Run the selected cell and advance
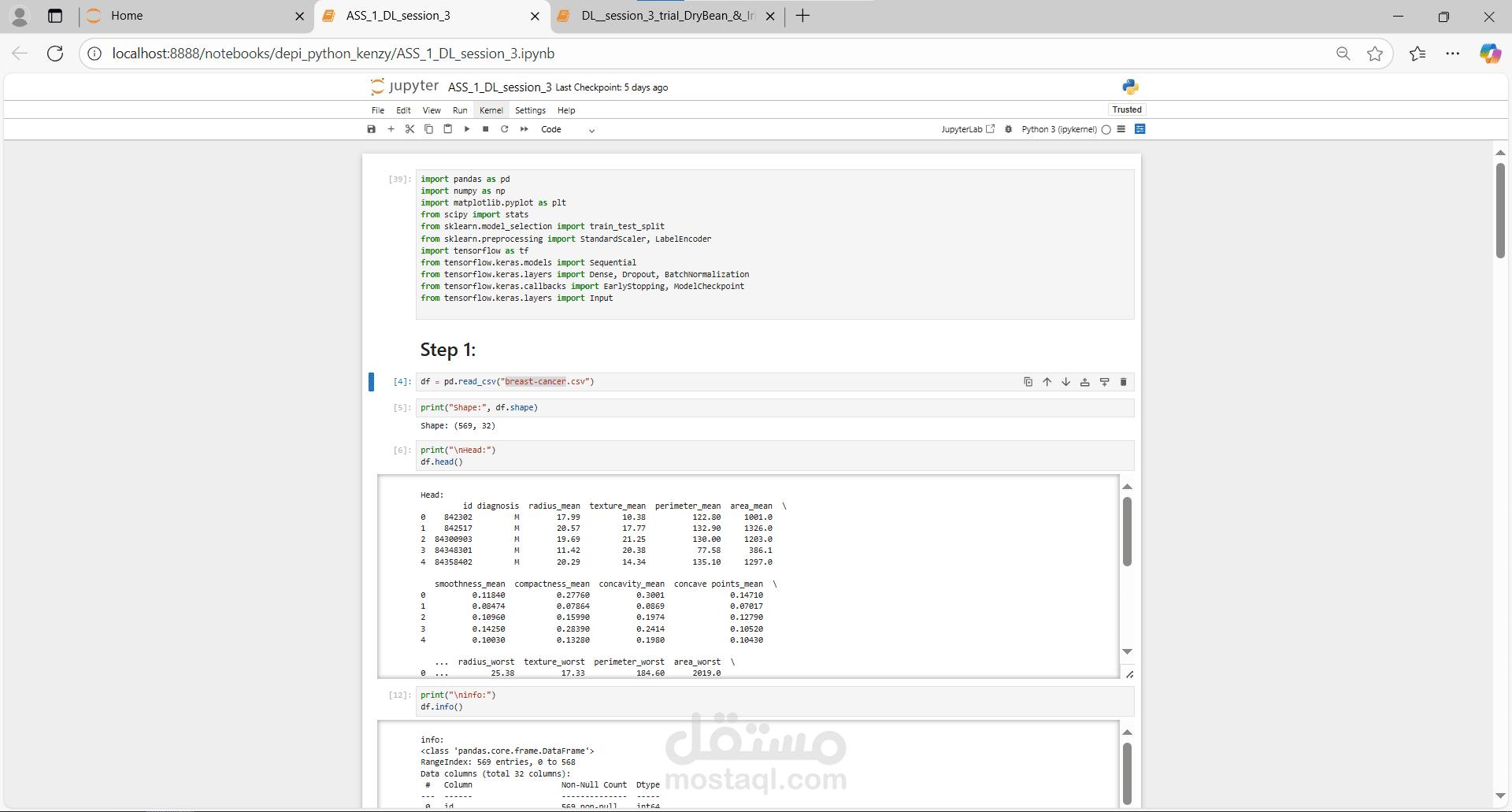This screenshot has height=812, width=1512. coord(467,129)
